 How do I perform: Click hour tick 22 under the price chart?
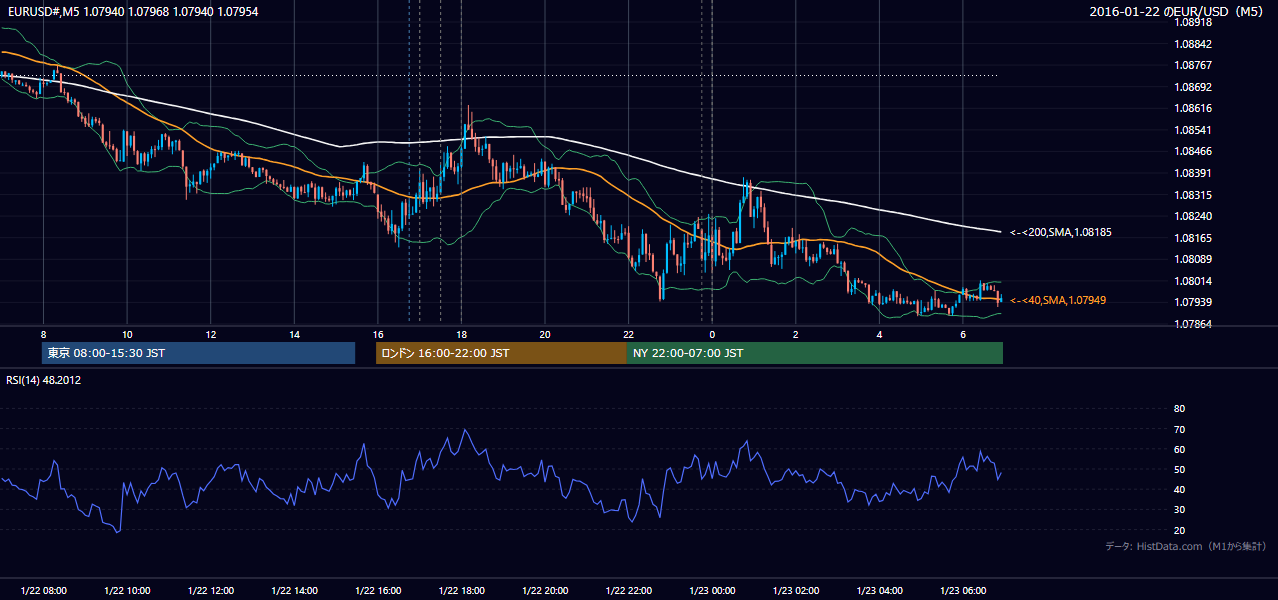(629, 334)
